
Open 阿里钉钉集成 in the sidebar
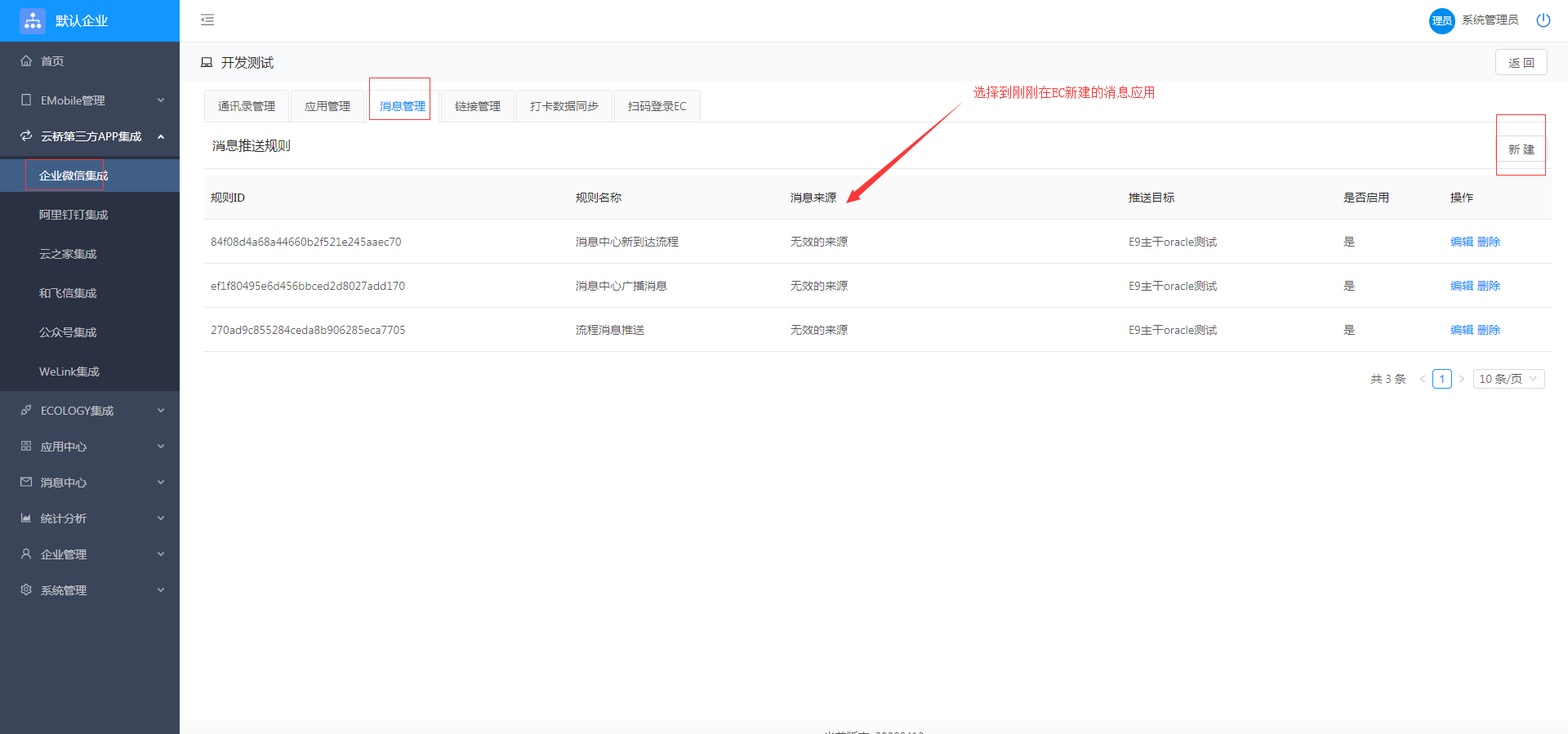90,215
